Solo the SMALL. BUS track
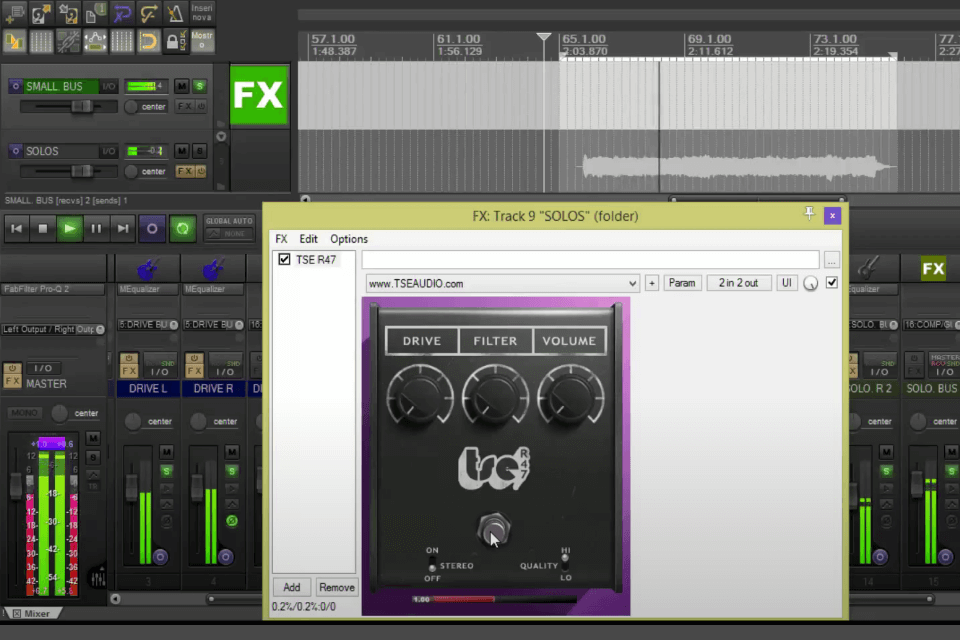Image resolution: width=960 pixels, height=640 pixels. [x=199, y=86]
